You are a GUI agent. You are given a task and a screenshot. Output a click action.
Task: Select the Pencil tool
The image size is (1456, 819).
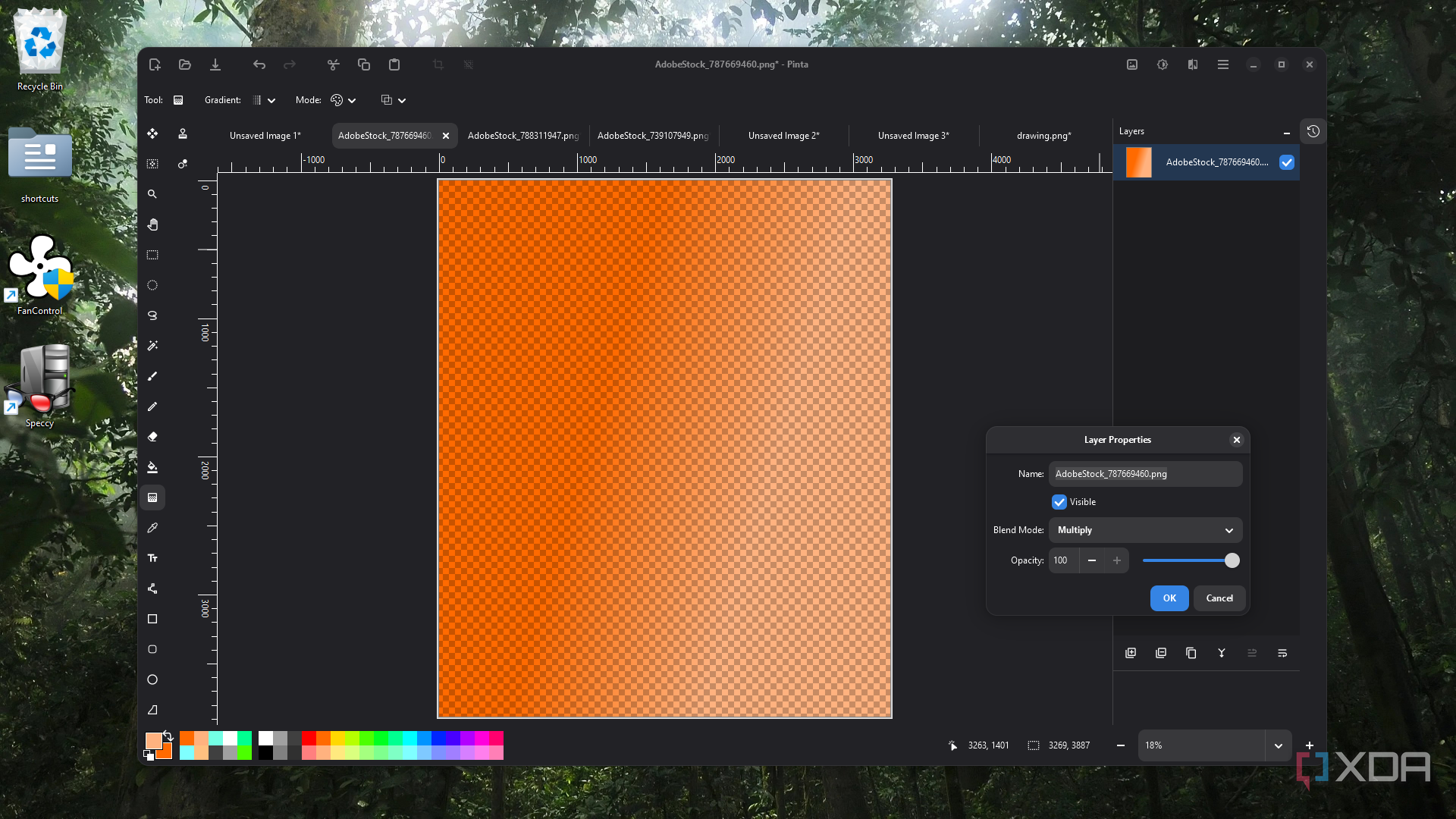152,406
